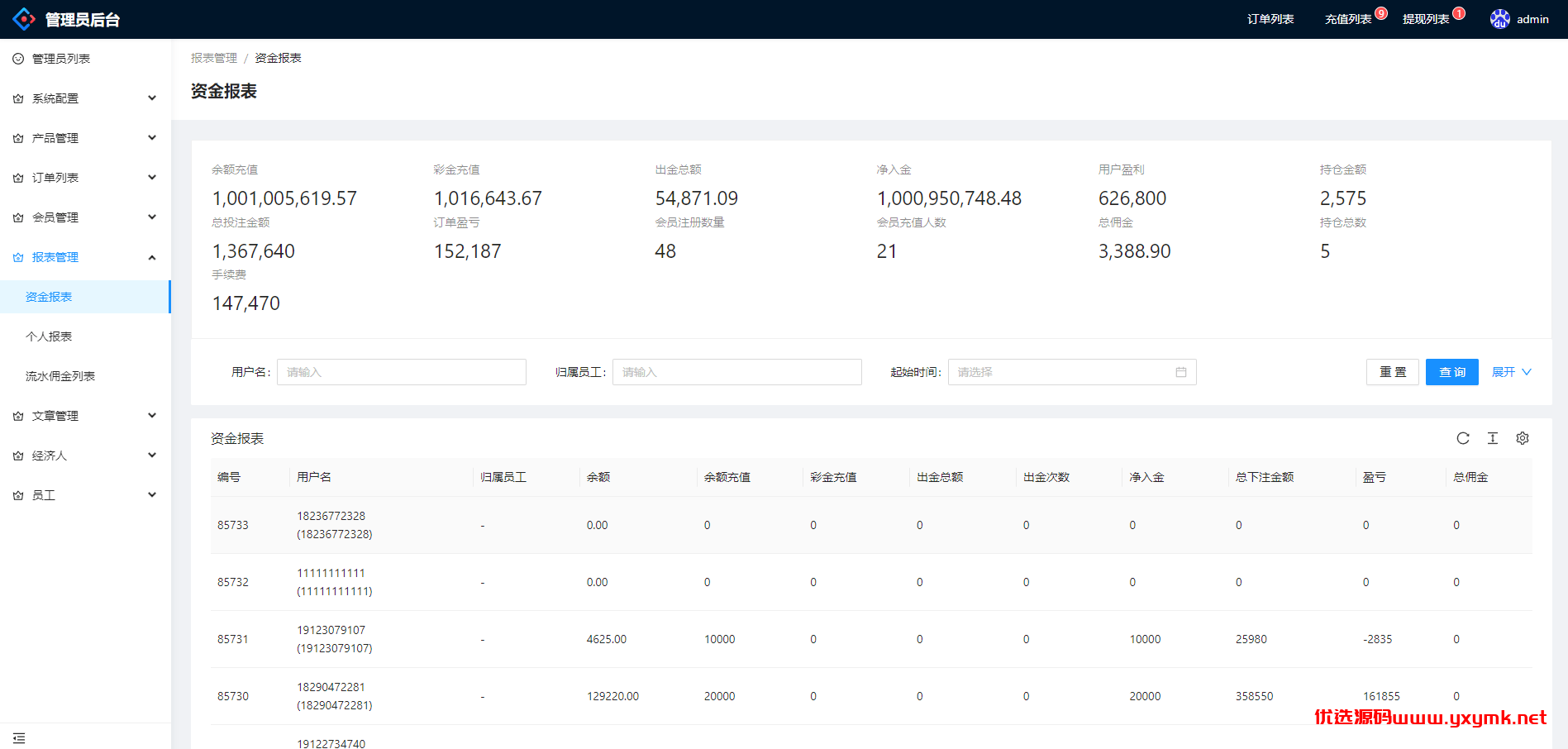The height and width of the screenshot is (749, 1568).
Task: Expand the 产品管理 menu chevron
Action: click(x=152, y=138)
